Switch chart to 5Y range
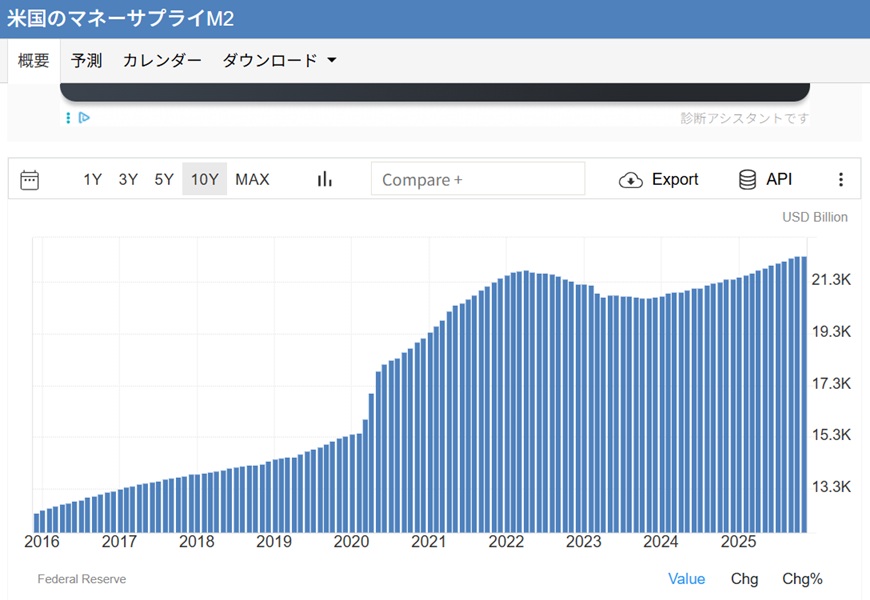870x600 pixels. coord(164,180)
